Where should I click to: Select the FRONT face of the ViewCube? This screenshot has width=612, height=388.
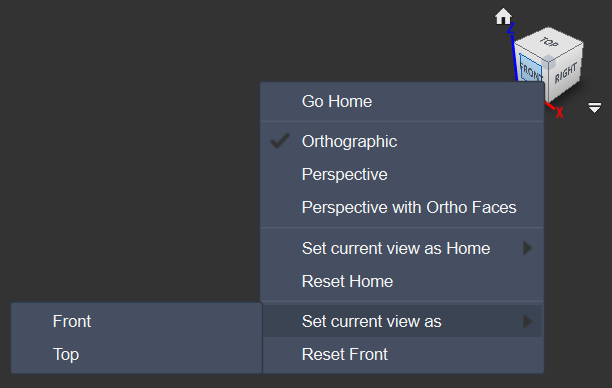click(532, 70)
